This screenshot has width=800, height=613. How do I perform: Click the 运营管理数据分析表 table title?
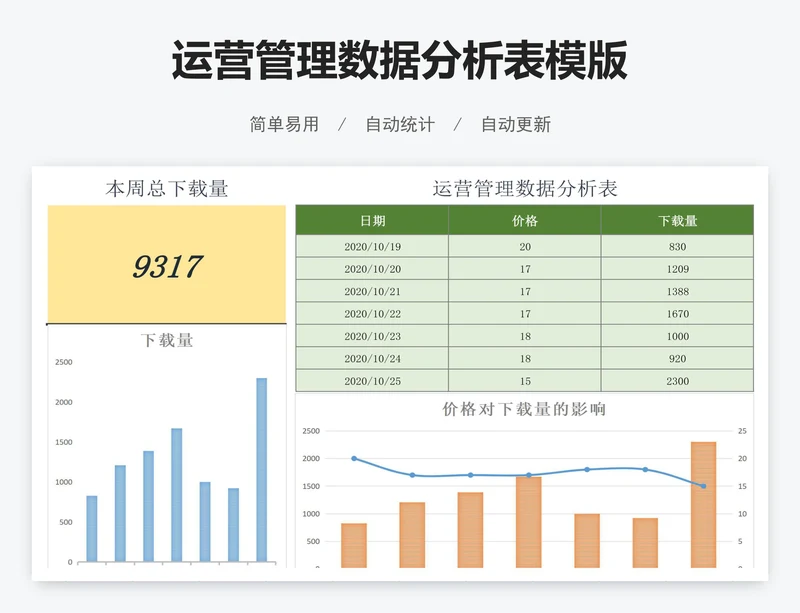tap(525, 189)
